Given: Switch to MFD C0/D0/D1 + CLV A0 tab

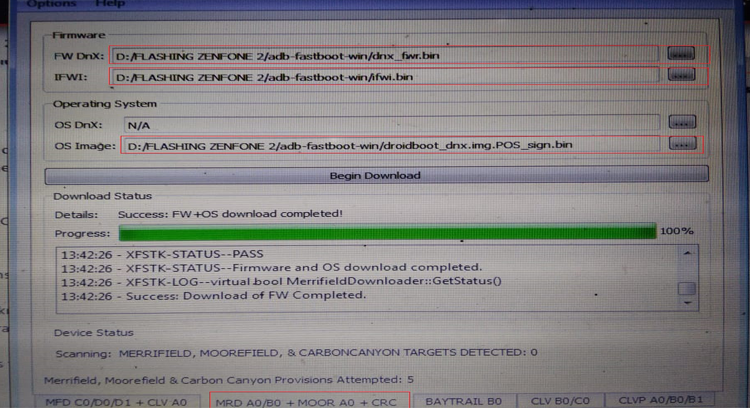Looking at the screenshot, I should click(116, 401).
